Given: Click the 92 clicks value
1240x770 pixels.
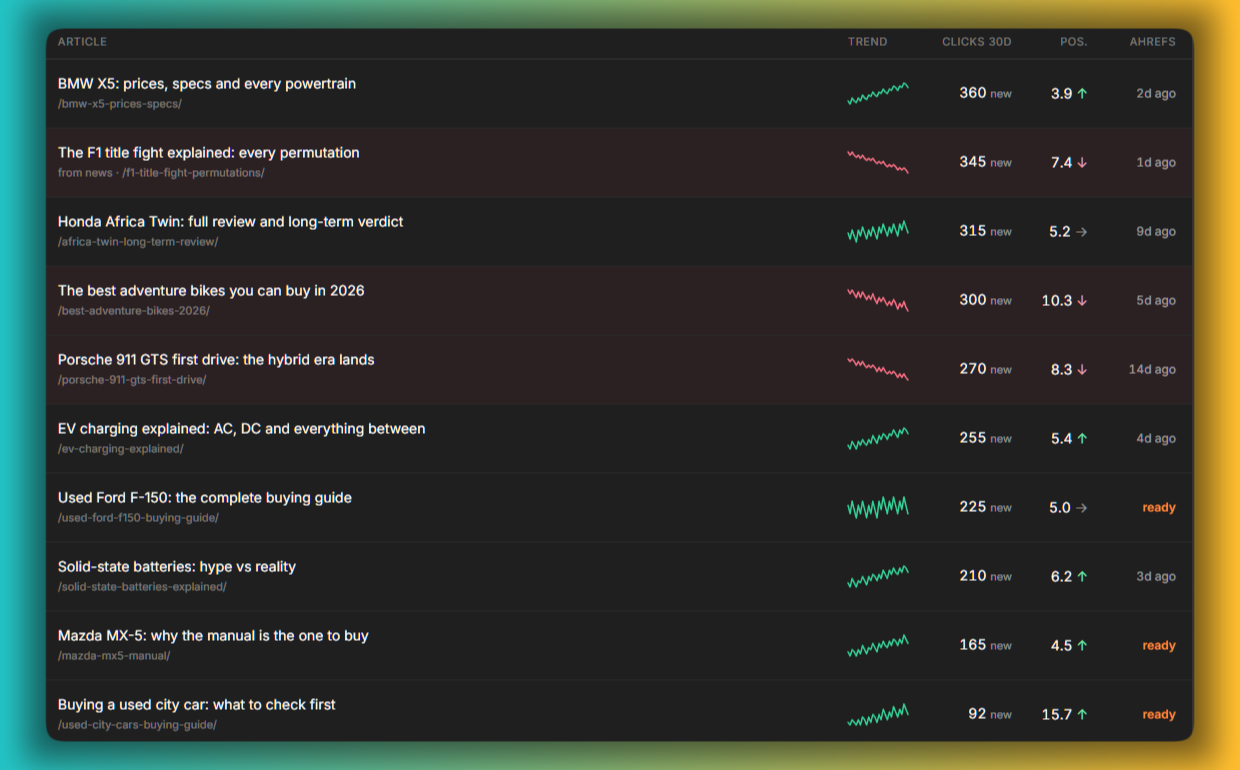Looking at the screenshot, I should coord(977,714).
